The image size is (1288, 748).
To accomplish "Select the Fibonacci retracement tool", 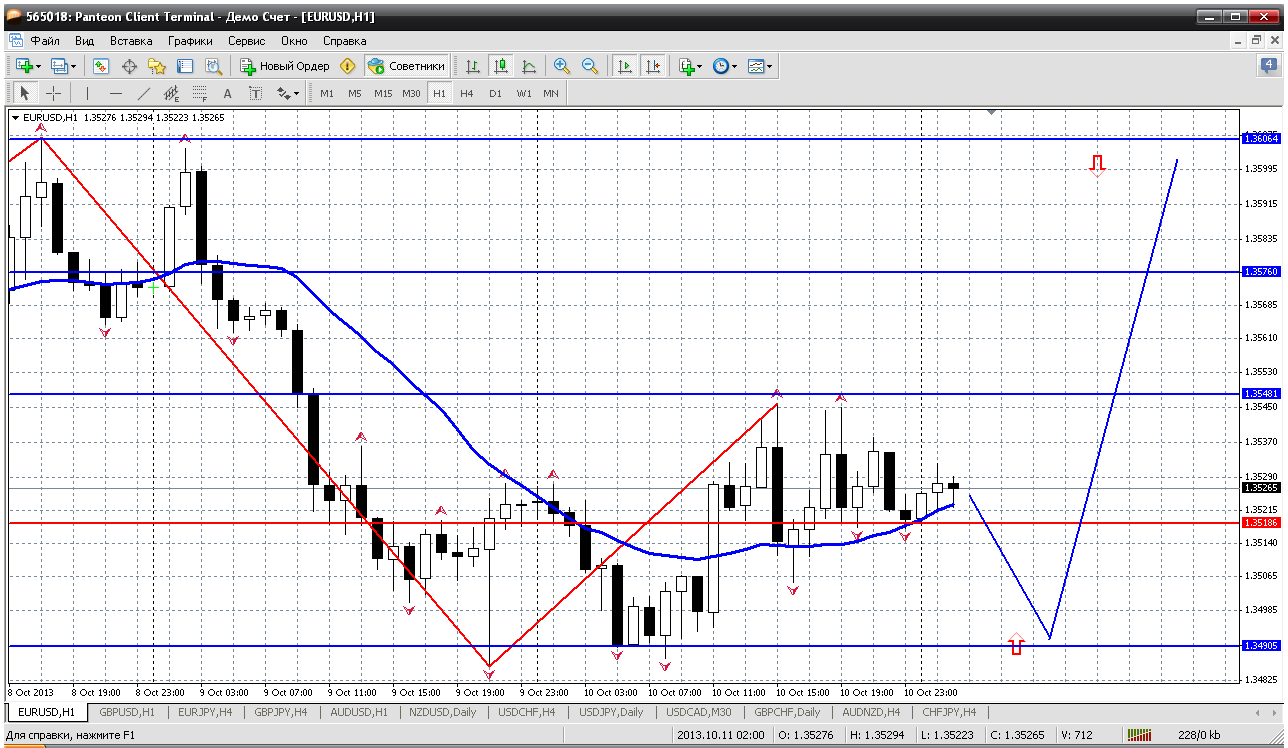I will click(199, 93).
